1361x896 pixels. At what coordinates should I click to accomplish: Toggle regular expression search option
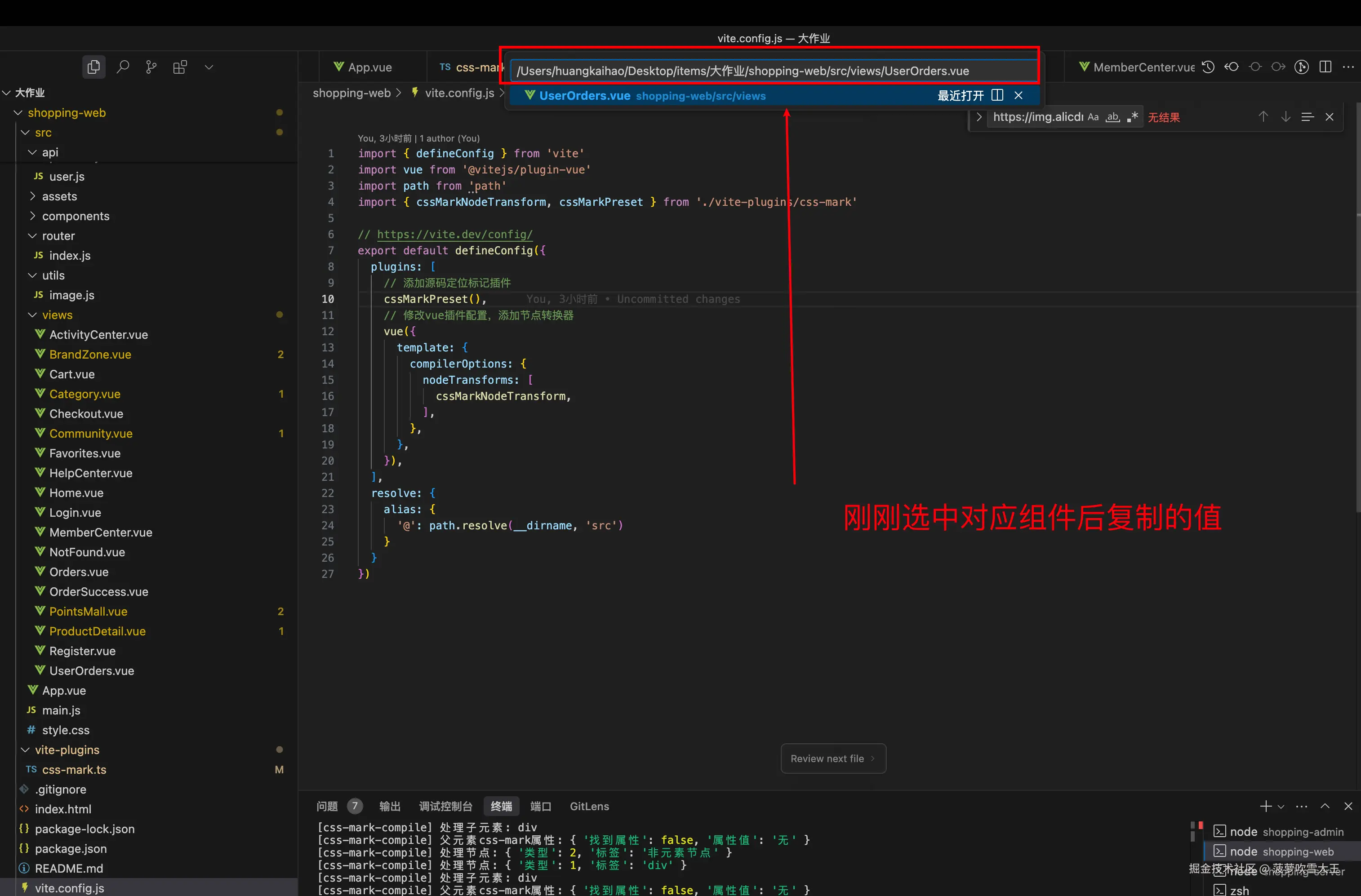point(1132,117)
